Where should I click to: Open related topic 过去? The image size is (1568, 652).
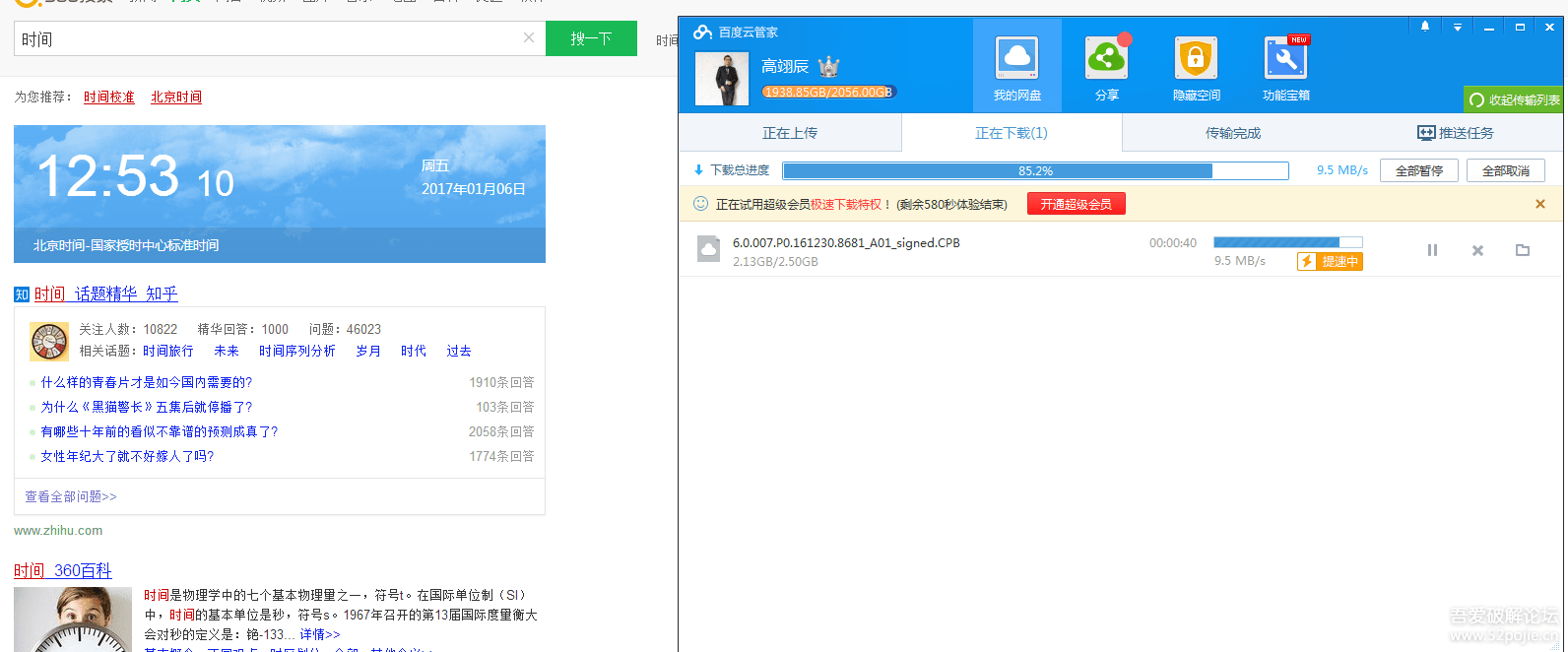(x=459, y=351)
